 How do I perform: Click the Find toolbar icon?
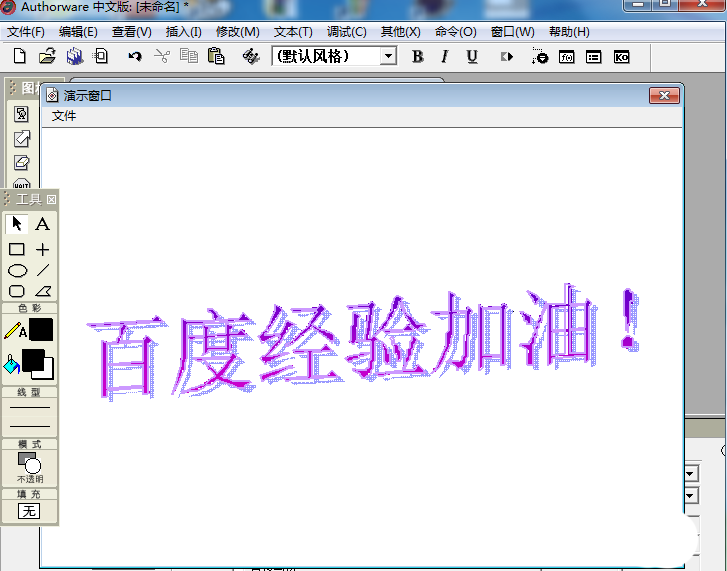[x=251, y=57]
